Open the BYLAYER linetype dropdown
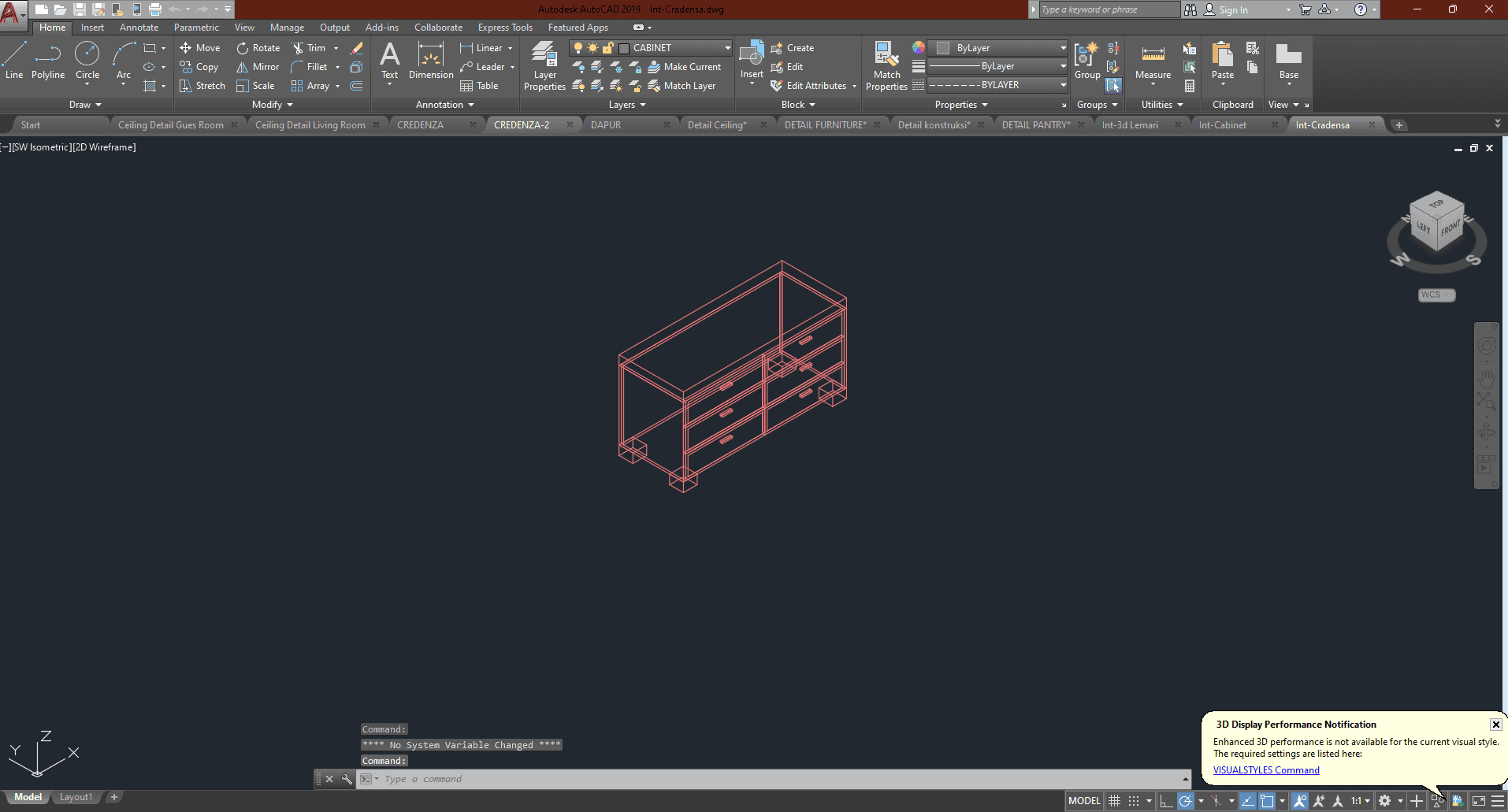 click(x=1063, y=85)
